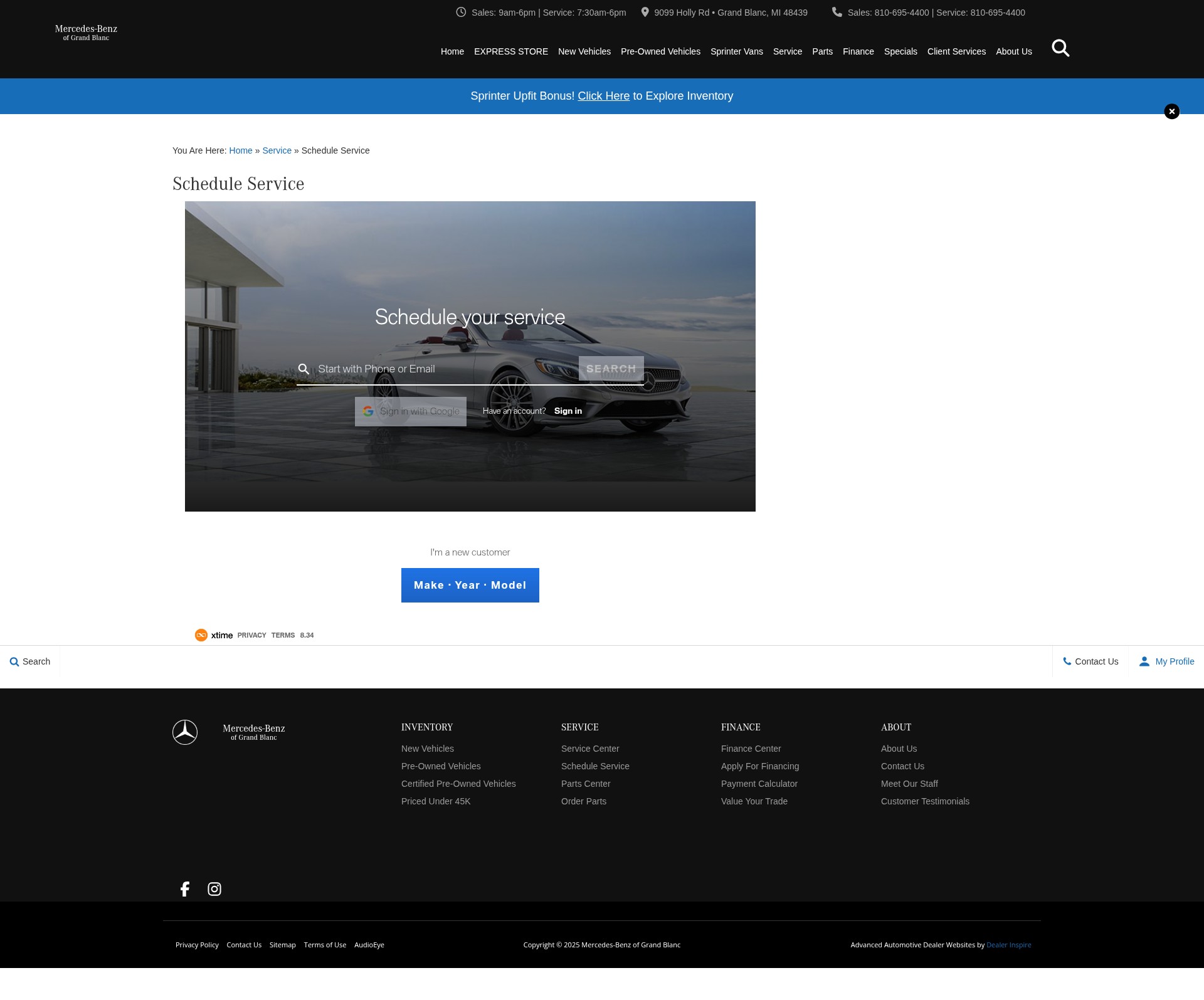1204x1000 pixels.
Task: Open the New Vehicles menu
Action: (x=584, y=51)
